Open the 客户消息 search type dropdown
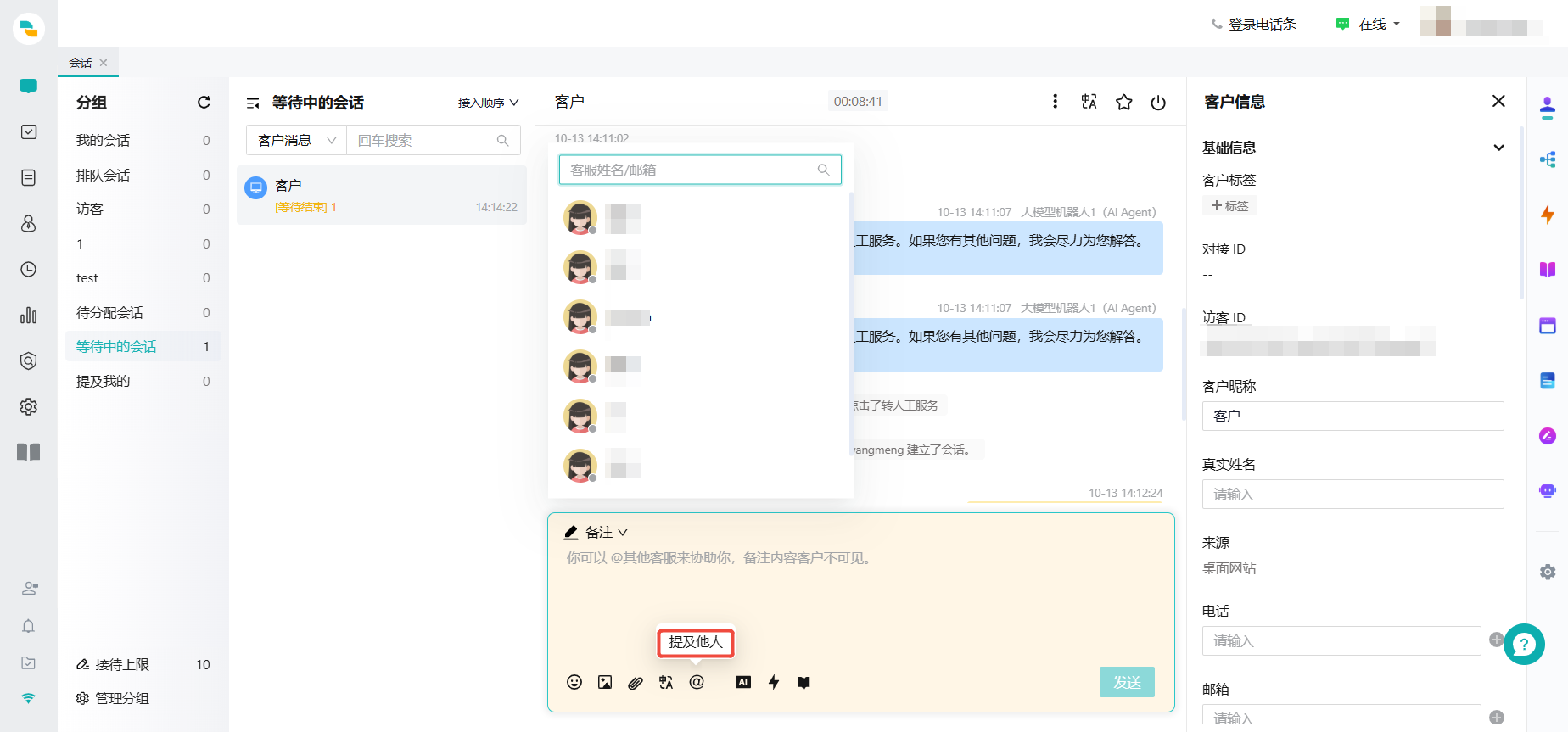This screenshot has height=732, width=1568. tap(296, 140)
